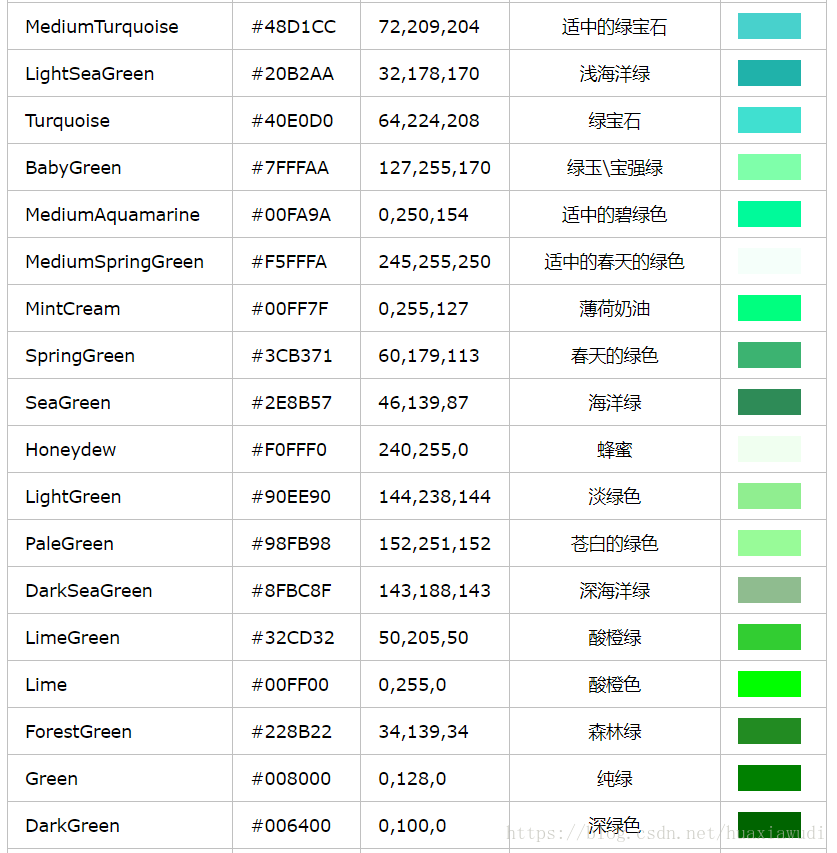Select hex value #40E0D0

pyautogui.click(x=293, y=121)
